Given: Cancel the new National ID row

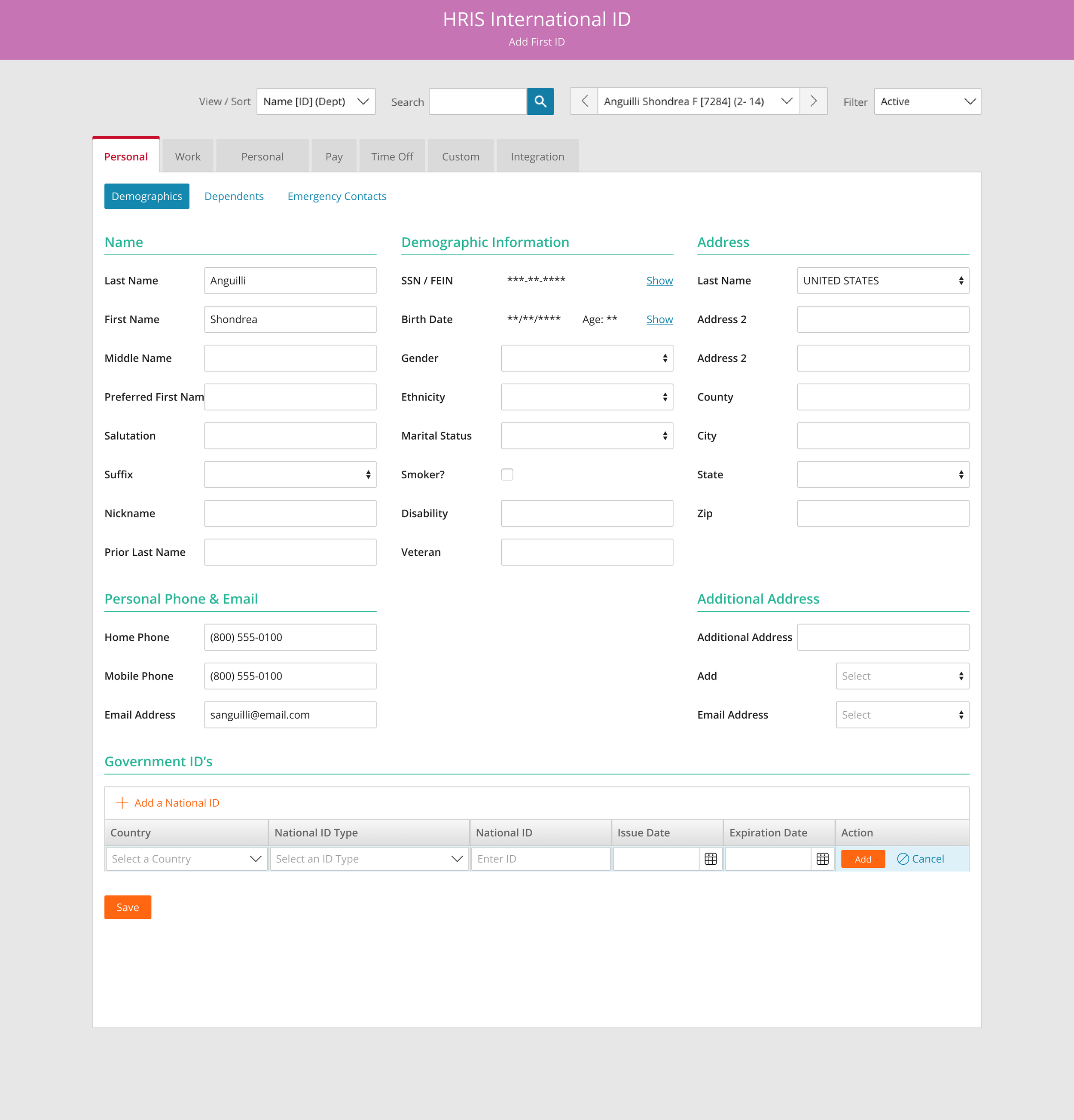Looking at the screenshot, I should [920, 859].
